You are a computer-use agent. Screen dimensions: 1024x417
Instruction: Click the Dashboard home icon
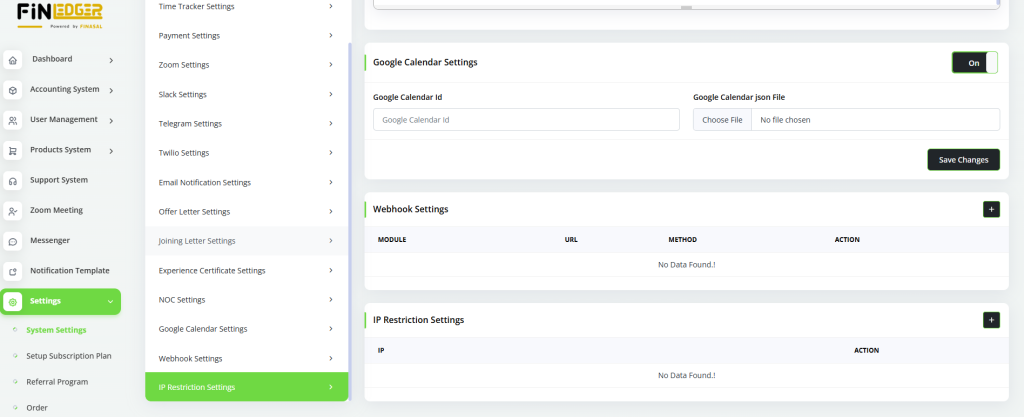point(13,60)
